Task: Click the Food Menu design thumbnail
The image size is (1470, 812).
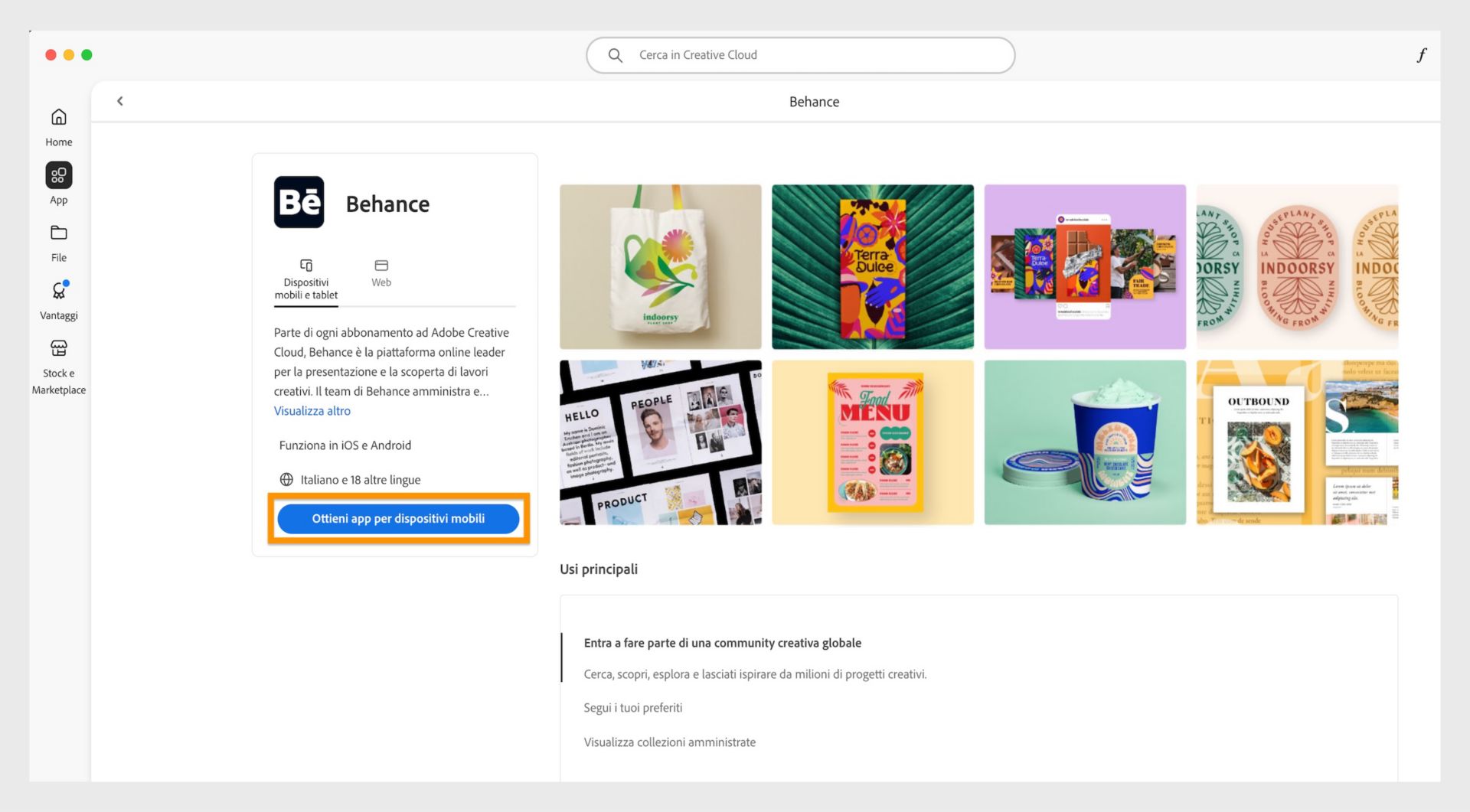Action: 873,442
